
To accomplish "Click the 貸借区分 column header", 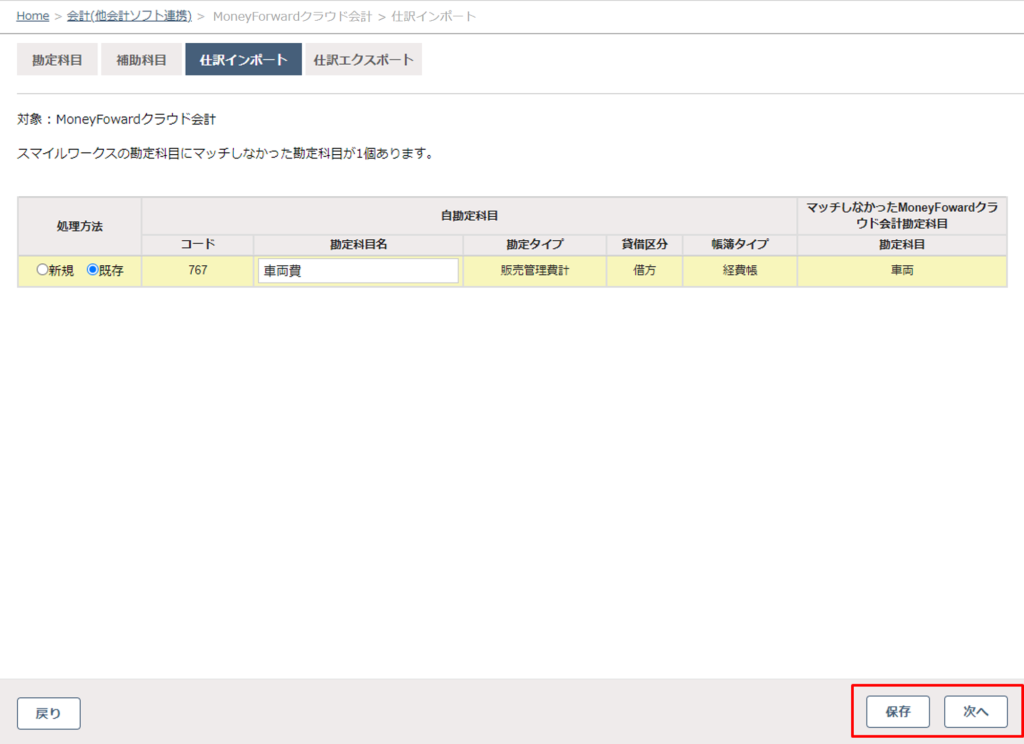I will pyautogui.click(x=645, y=244).
